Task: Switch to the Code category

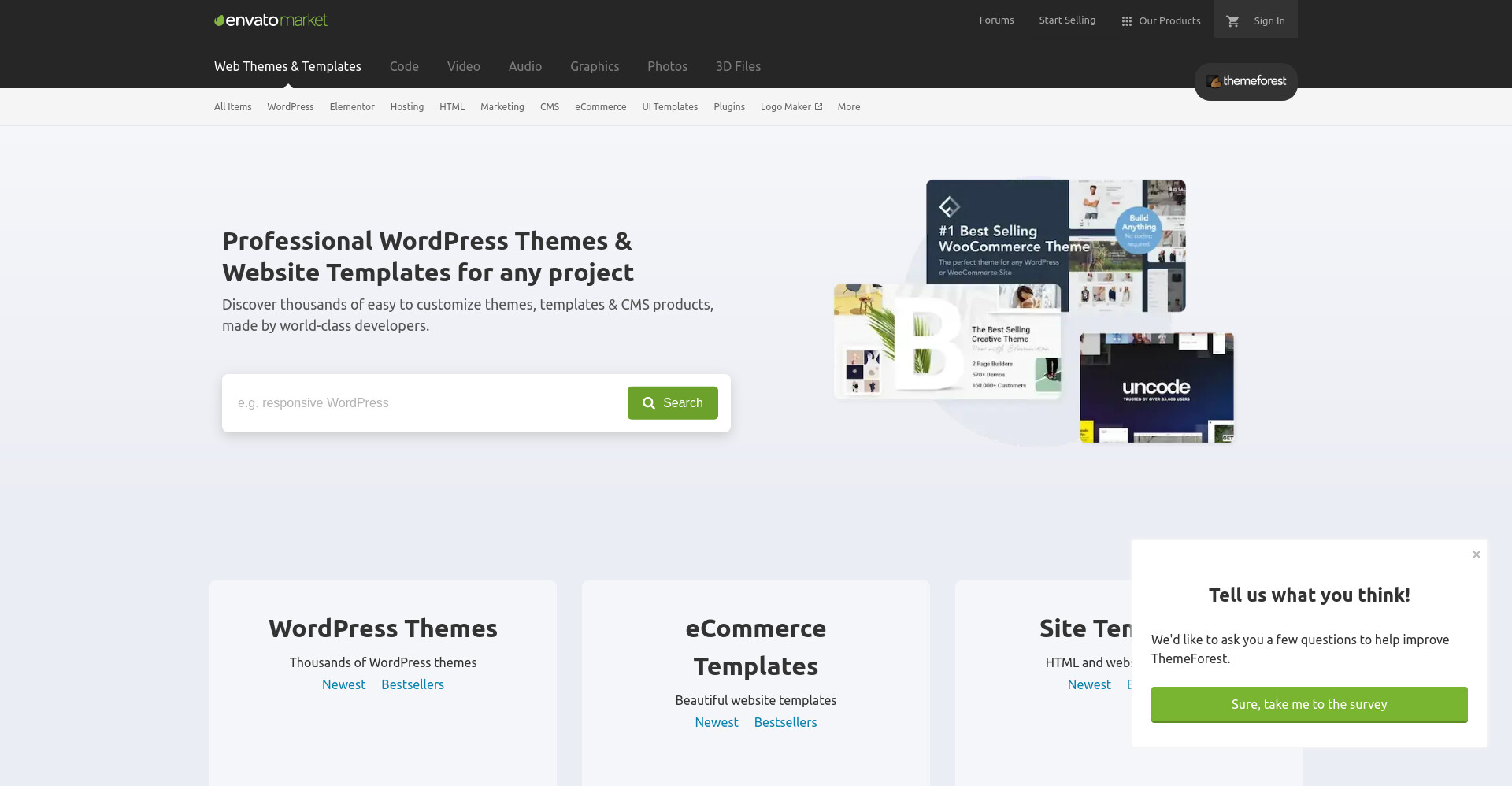Action: (404, 66)
